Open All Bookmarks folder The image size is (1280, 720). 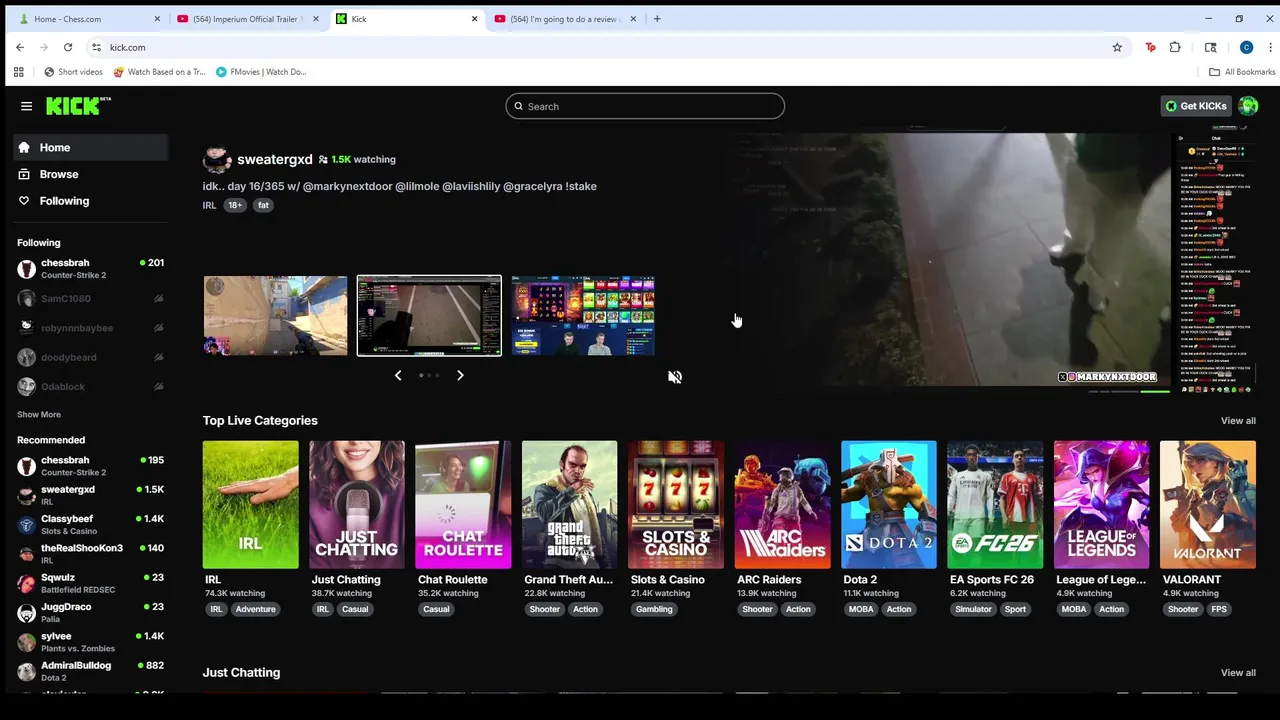1242,72
